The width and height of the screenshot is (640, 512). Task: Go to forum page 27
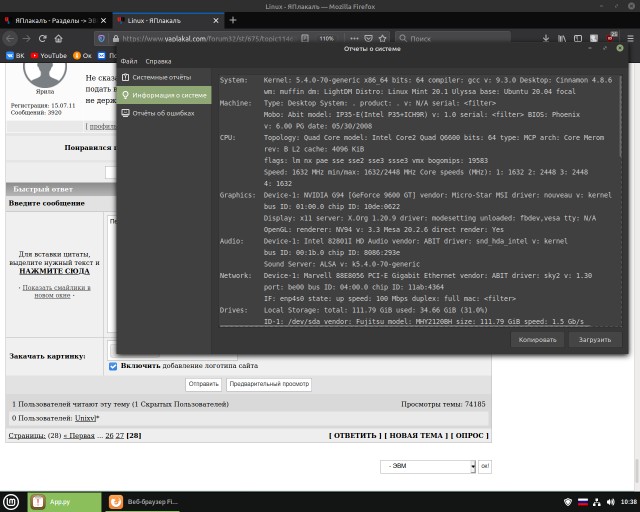coord(119,436)
